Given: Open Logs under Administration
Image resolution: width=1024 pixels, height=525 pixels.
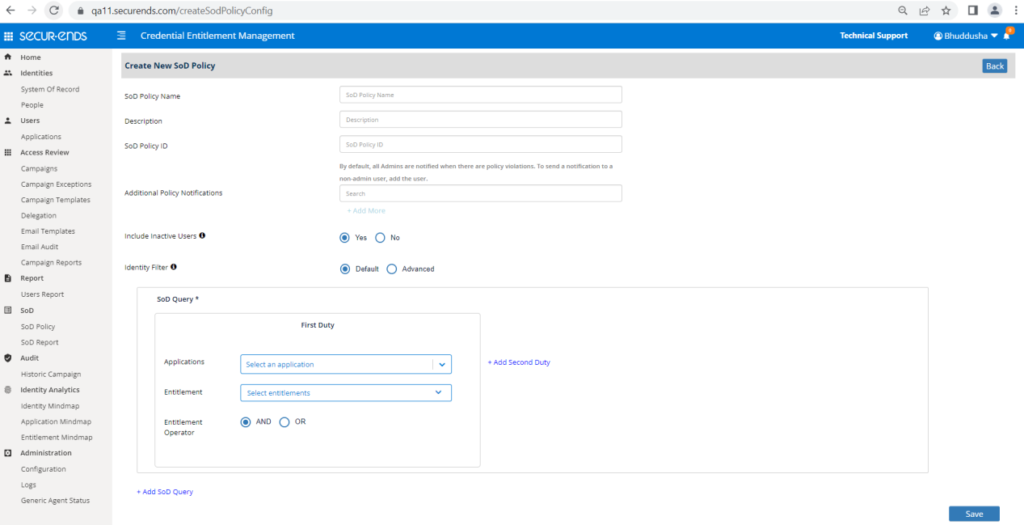Looking at the screenshot, I should tap(28, 485).
